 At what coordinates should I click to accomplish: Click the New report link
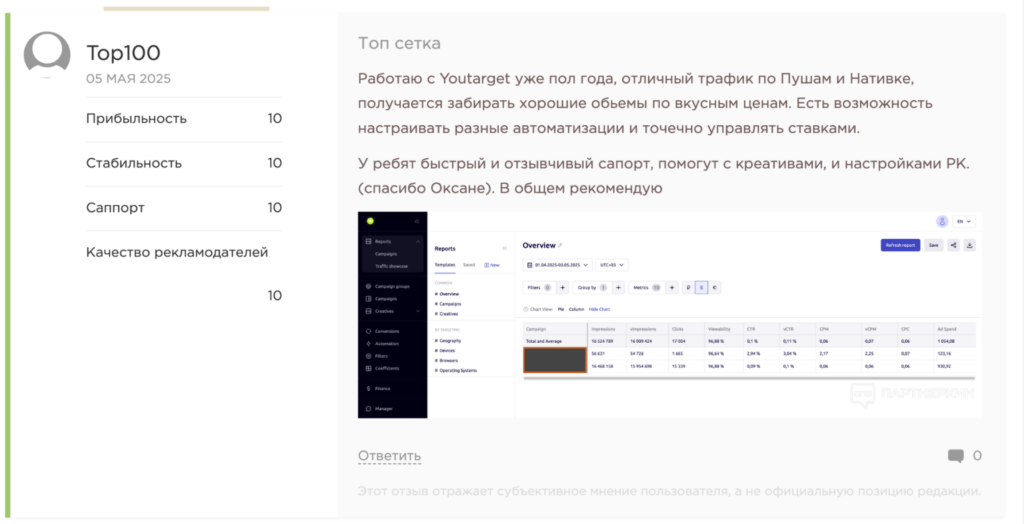(x=492, y=265)
